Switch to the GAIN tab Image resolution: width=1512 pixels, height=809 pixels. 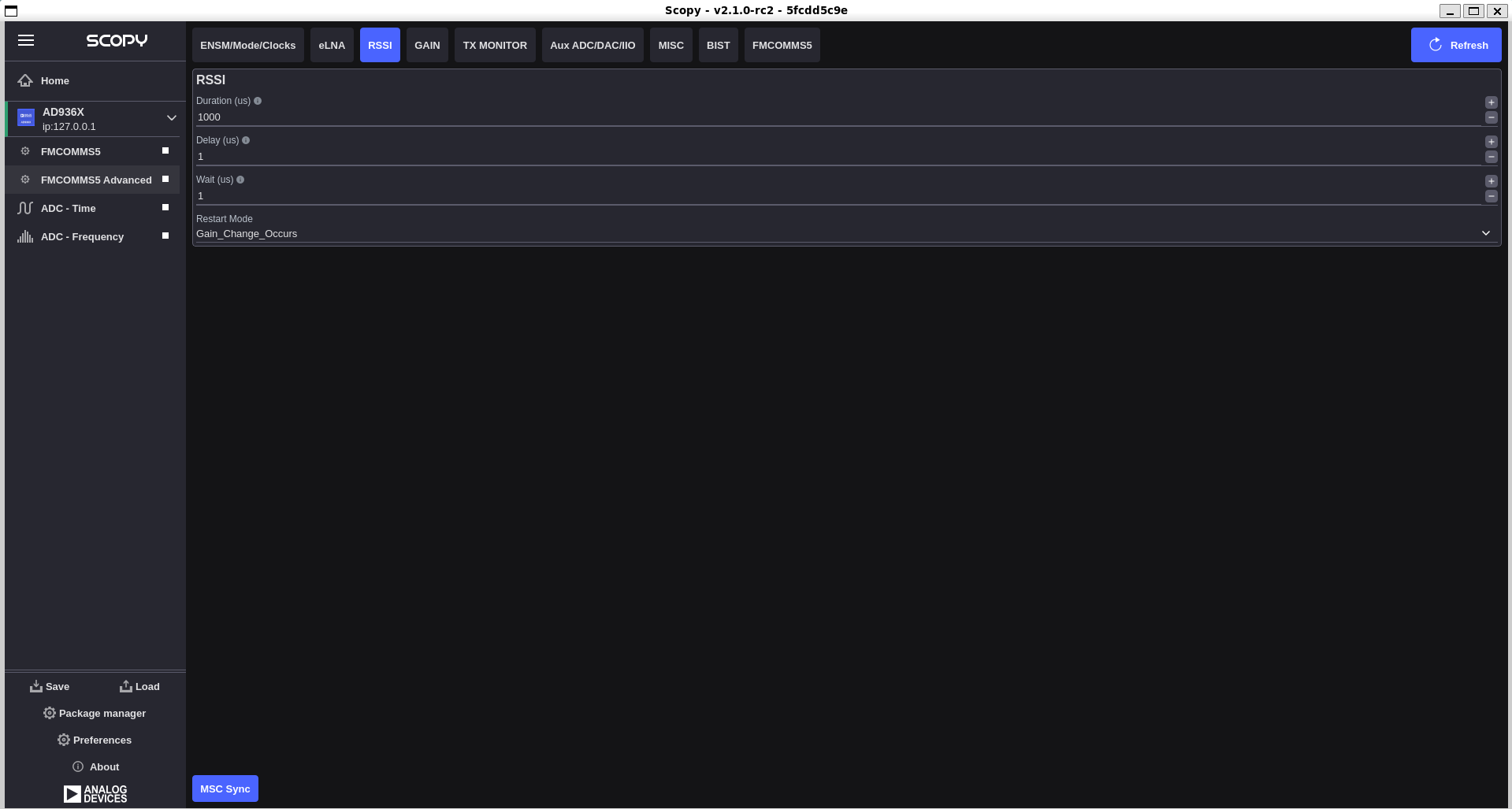pos(427,45)
